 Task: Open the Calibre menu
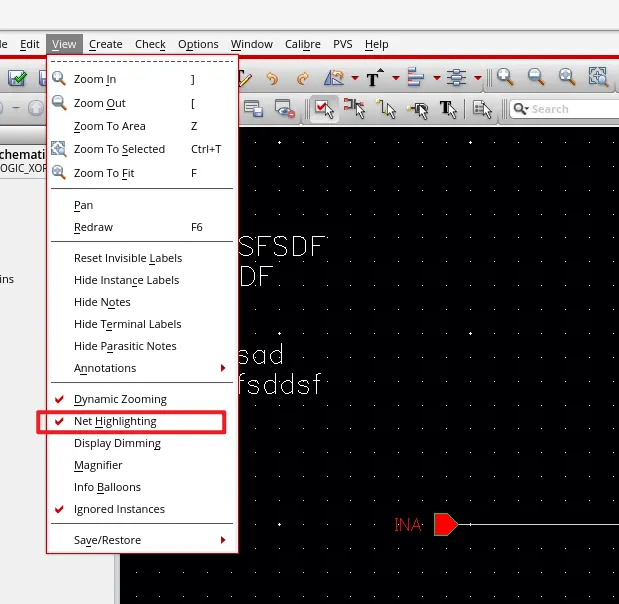(302, 44)
